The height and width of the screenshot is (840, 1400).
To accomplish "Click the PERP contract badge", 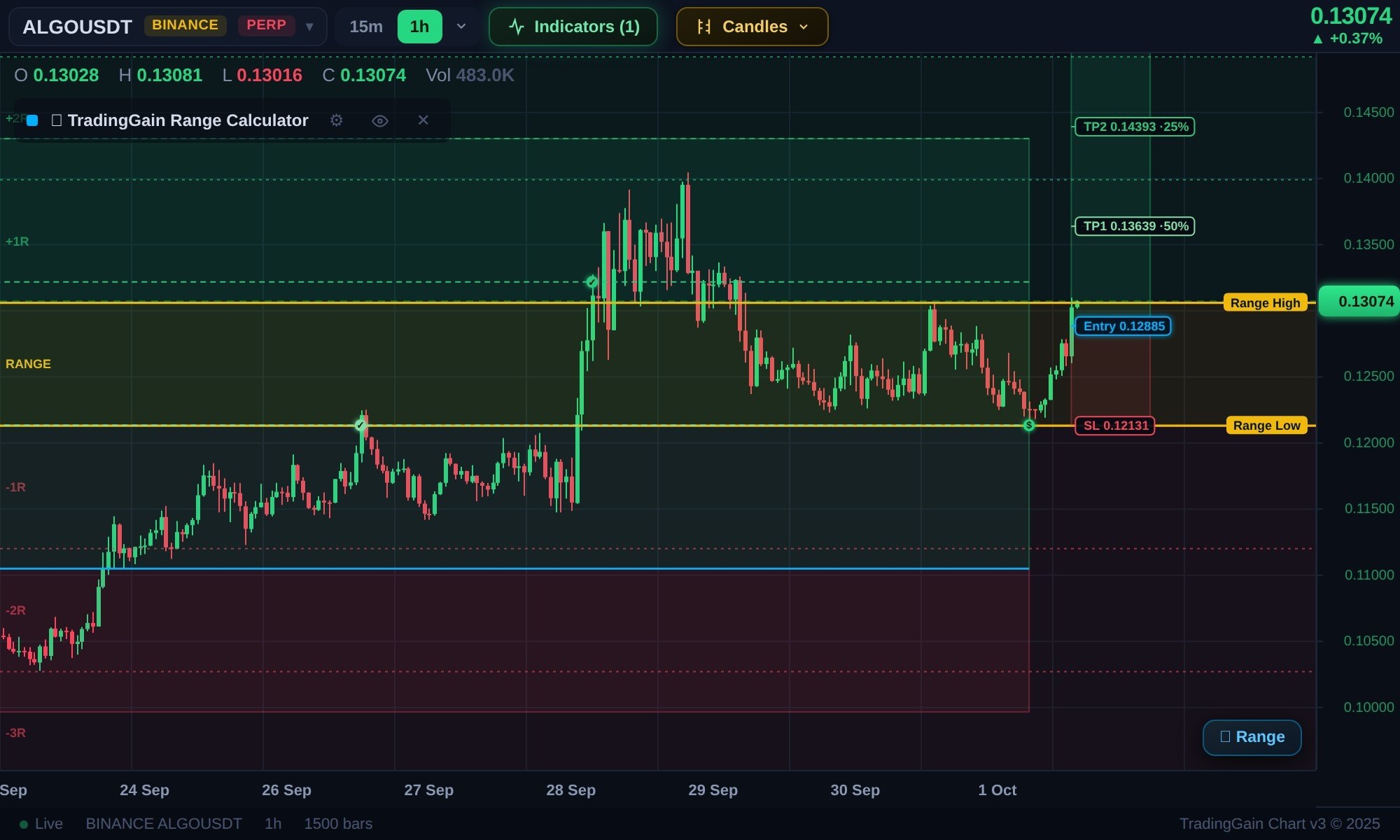I will click(x=266, y=25).
